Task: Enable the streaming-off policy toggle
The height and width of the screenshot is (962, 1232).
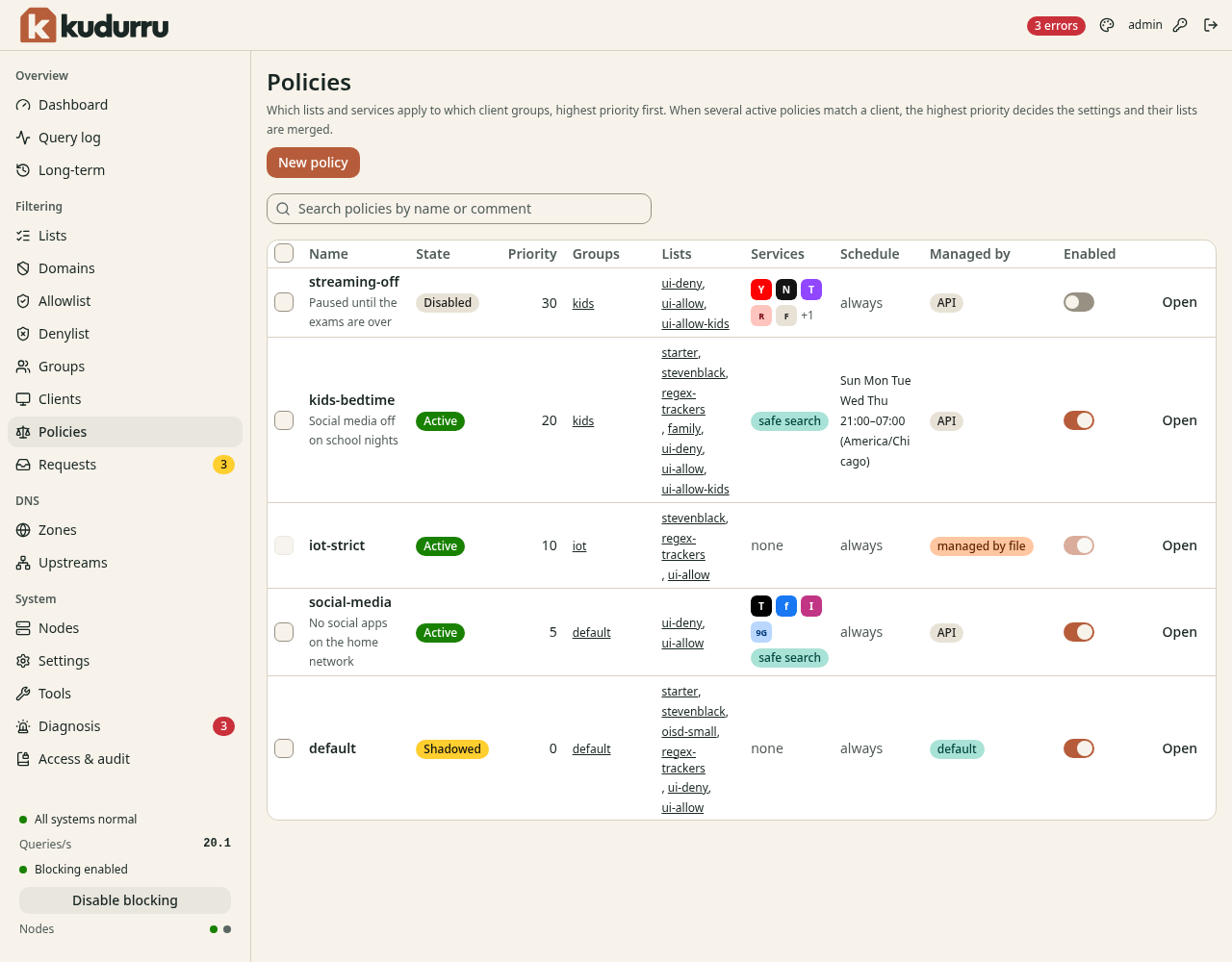Action: click(1079, 302)
